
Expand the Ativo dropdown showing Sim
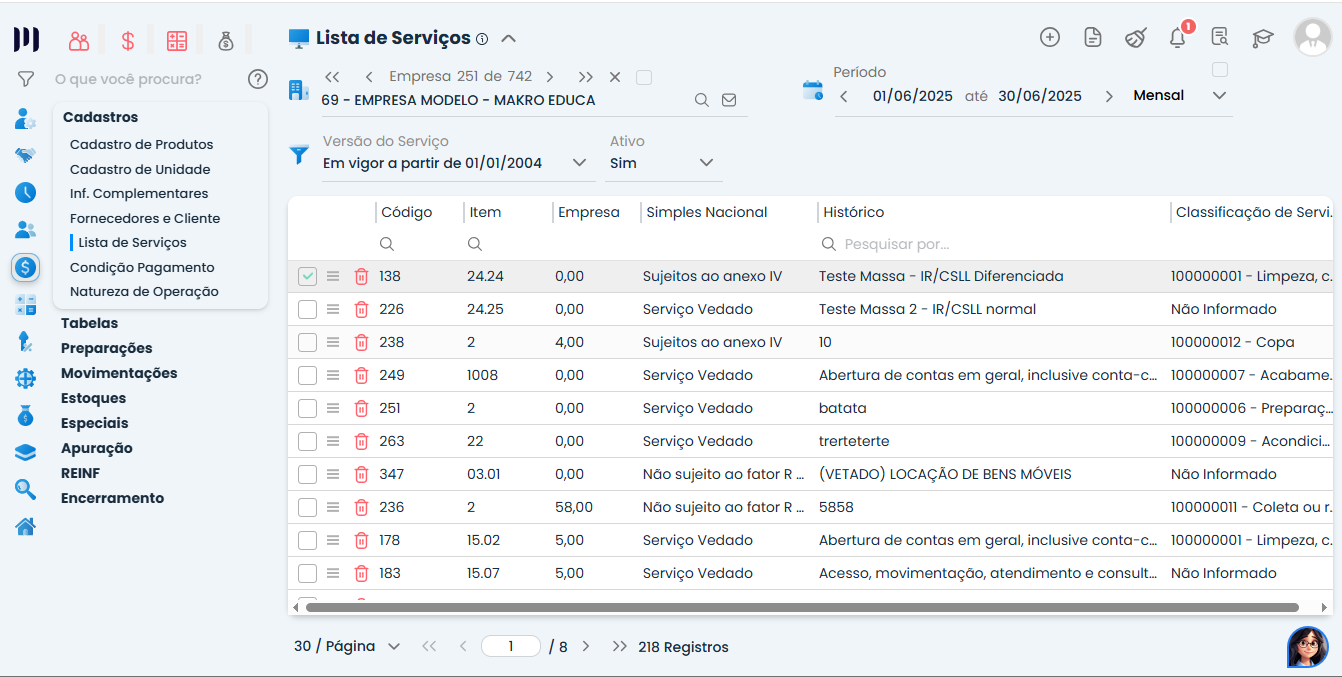(706, 163)
